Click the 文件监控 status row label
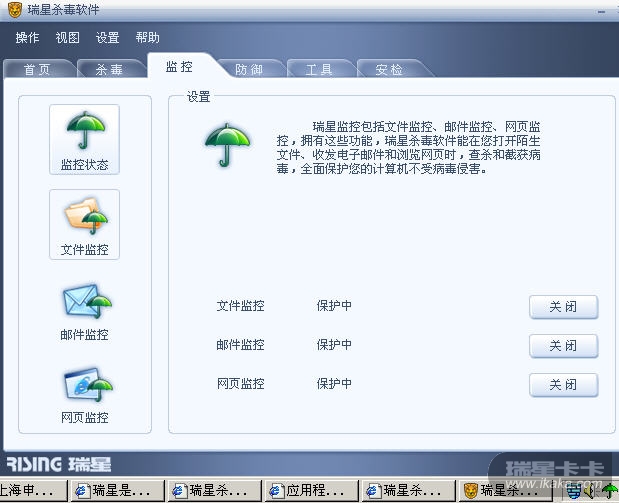 (240, 305)
